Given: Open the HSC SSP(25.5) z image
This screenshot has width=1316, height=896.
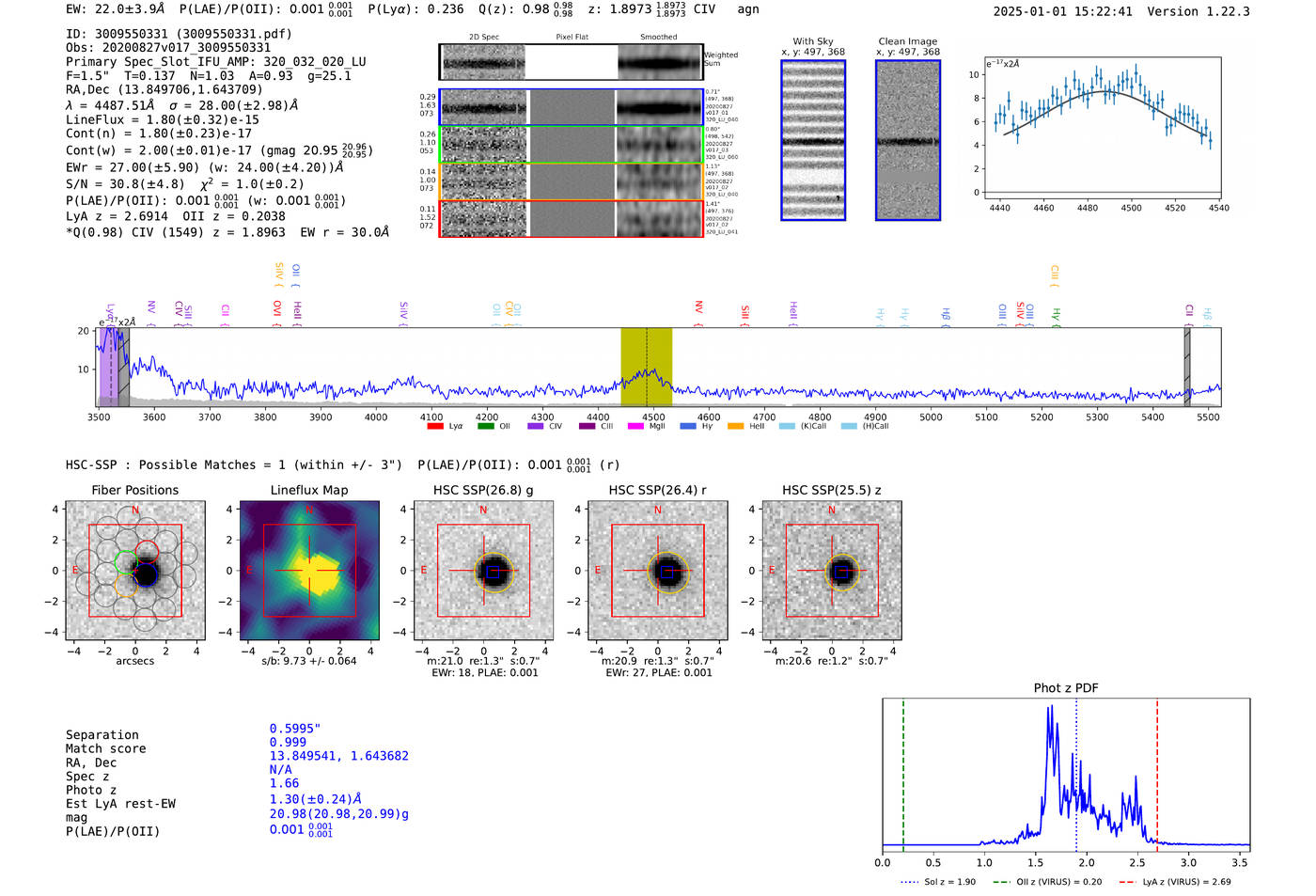Looking at the screenshot, I should pyautogui.click(x=832, y=571).
